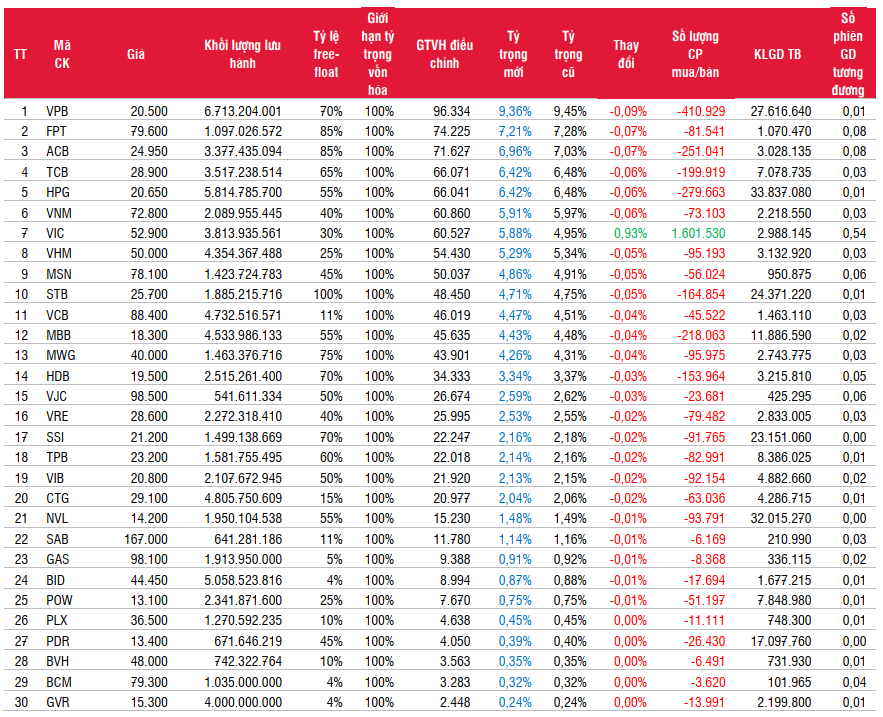
Task: Click the 'Khối lượng lưu hành' header
Action: point(242,54)
